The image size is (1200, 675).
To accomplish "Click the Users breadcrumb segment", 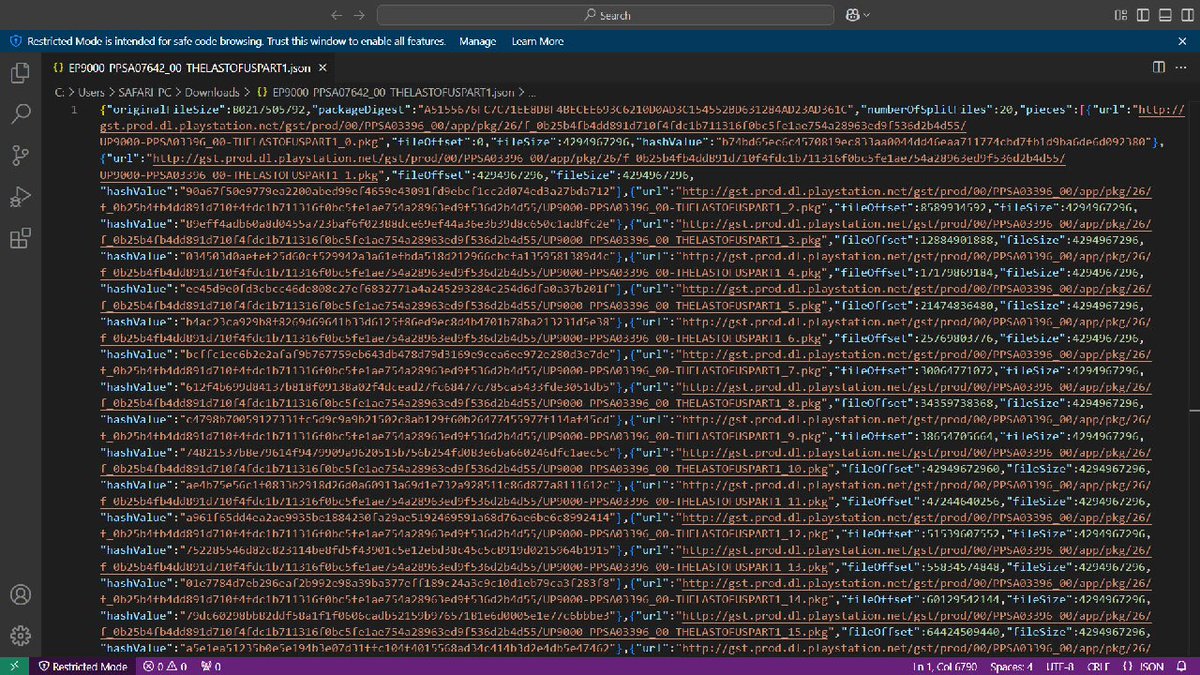I will (91, 91).
